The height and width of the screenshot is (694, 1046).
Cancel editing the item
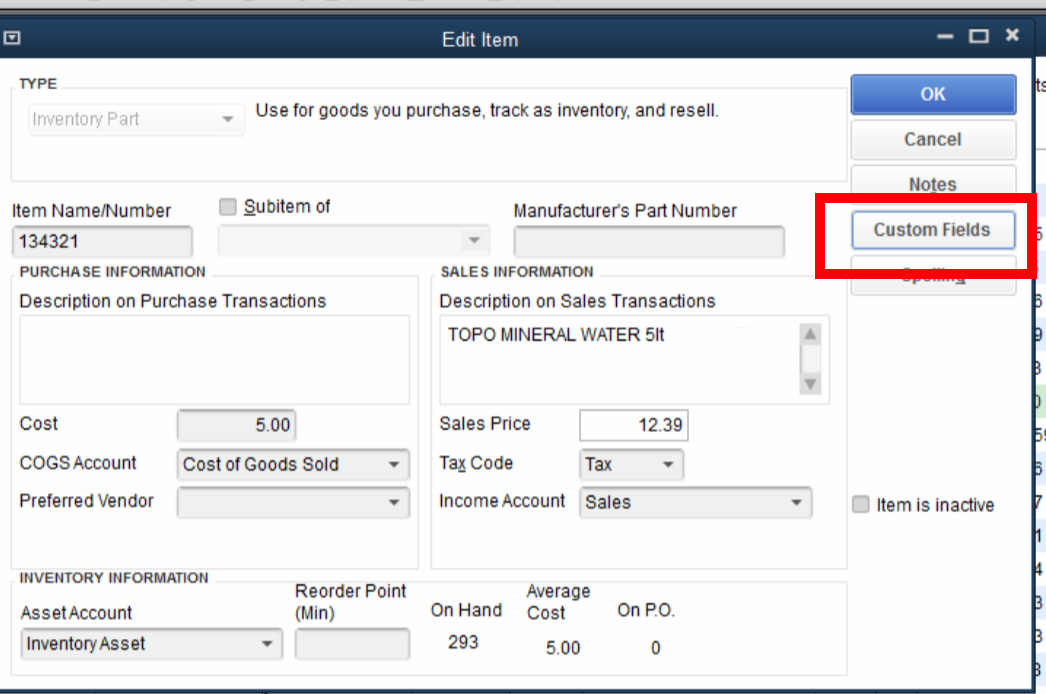coord(932,139)
